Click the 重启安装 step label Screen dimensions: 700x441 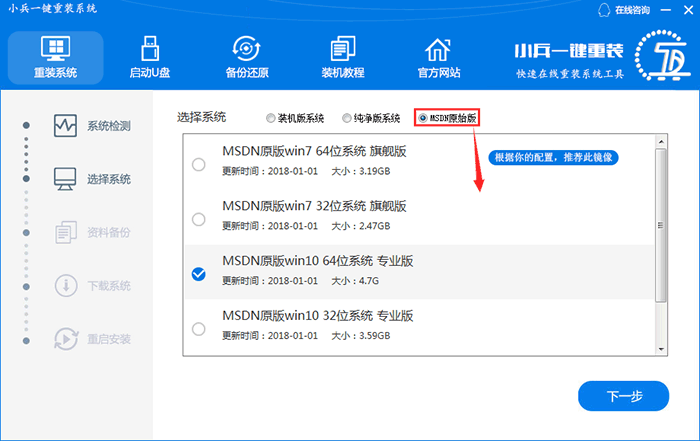click(108, 339)
